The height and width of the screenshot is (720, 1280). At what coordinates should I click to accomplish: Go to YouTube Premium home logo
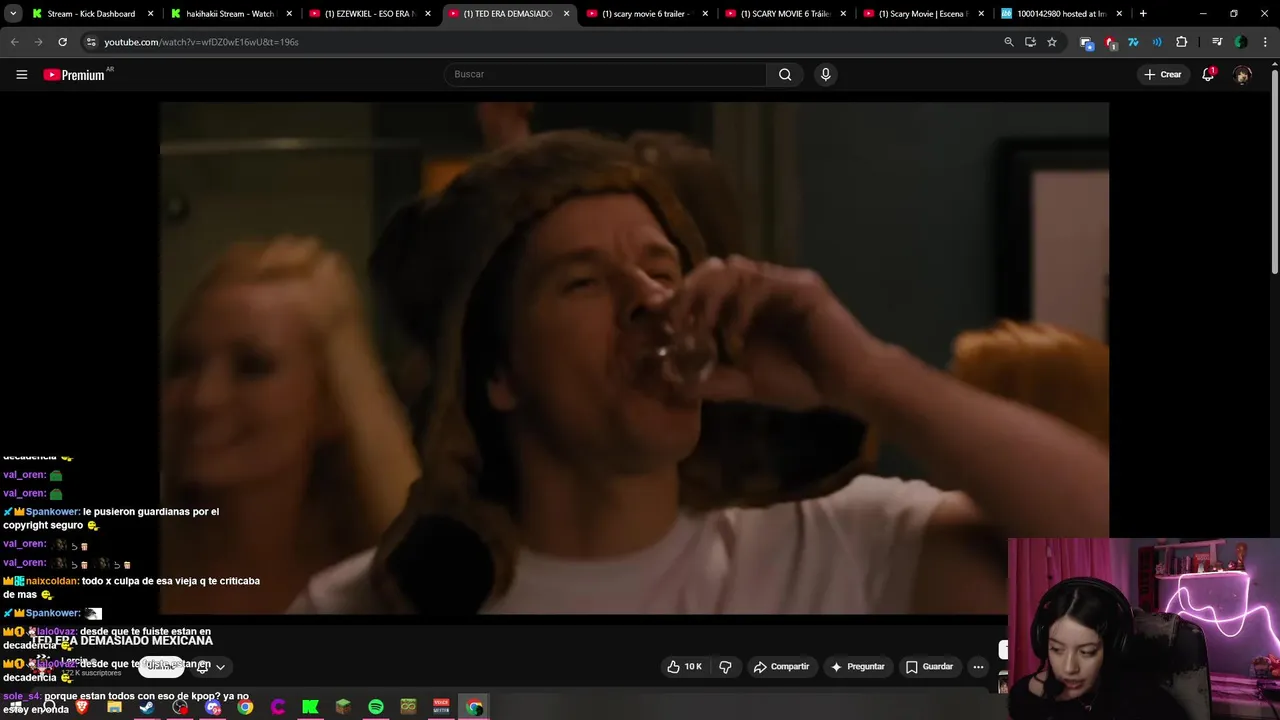[x=74, y=75]
